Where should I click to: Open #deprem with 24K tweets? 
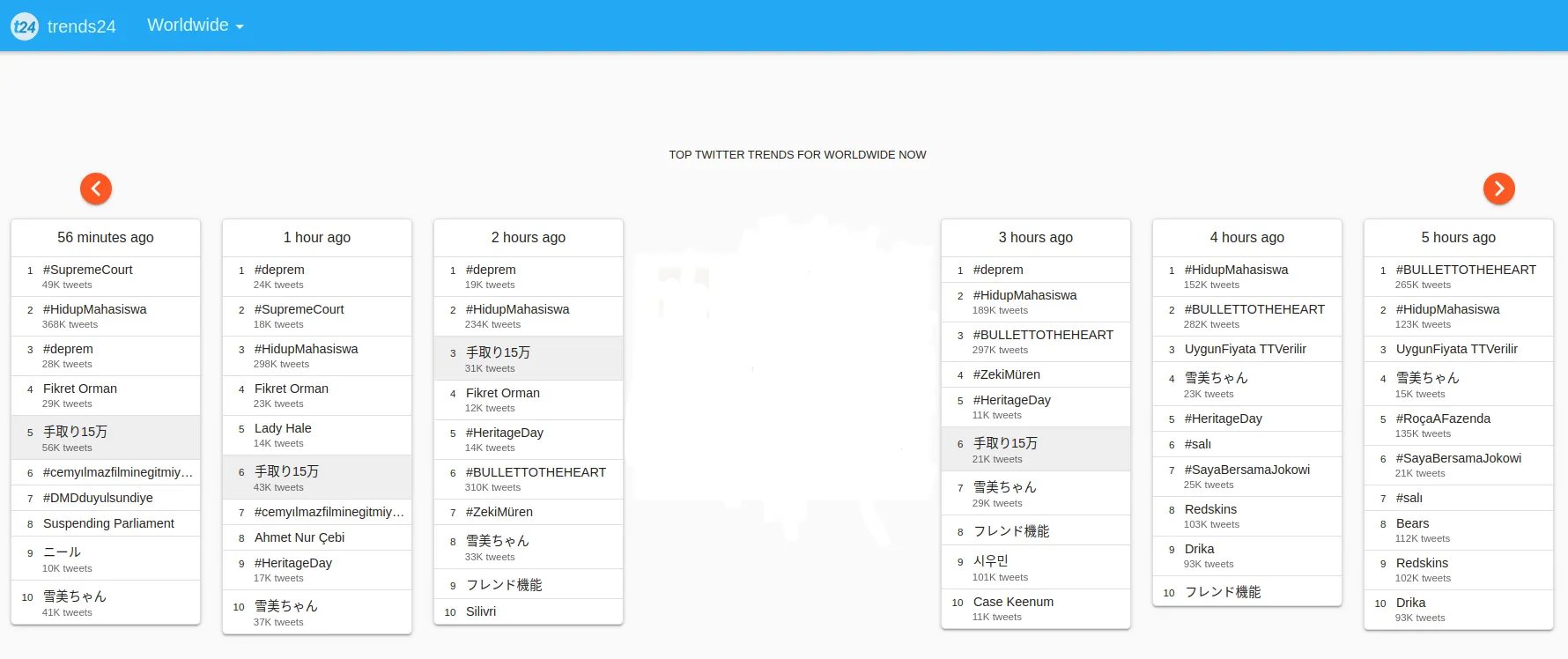279,270
